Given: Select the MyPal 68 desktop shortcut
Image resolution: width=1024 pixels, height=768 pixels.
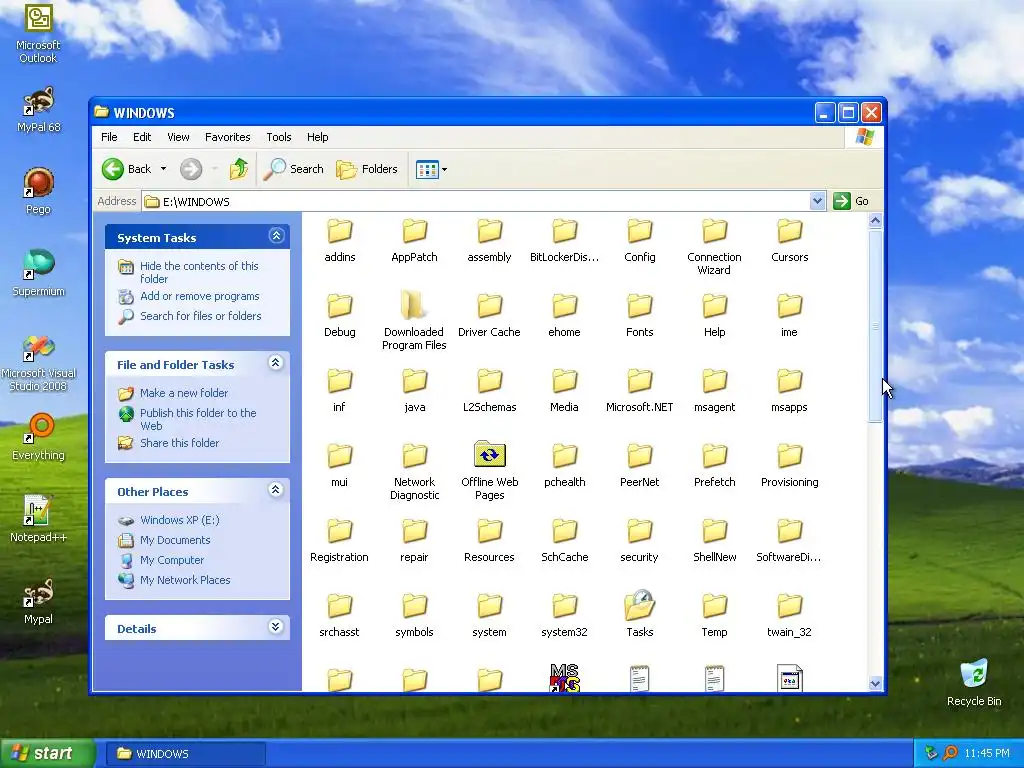Looking at the screenshot, I should click(x=38, y=110).
